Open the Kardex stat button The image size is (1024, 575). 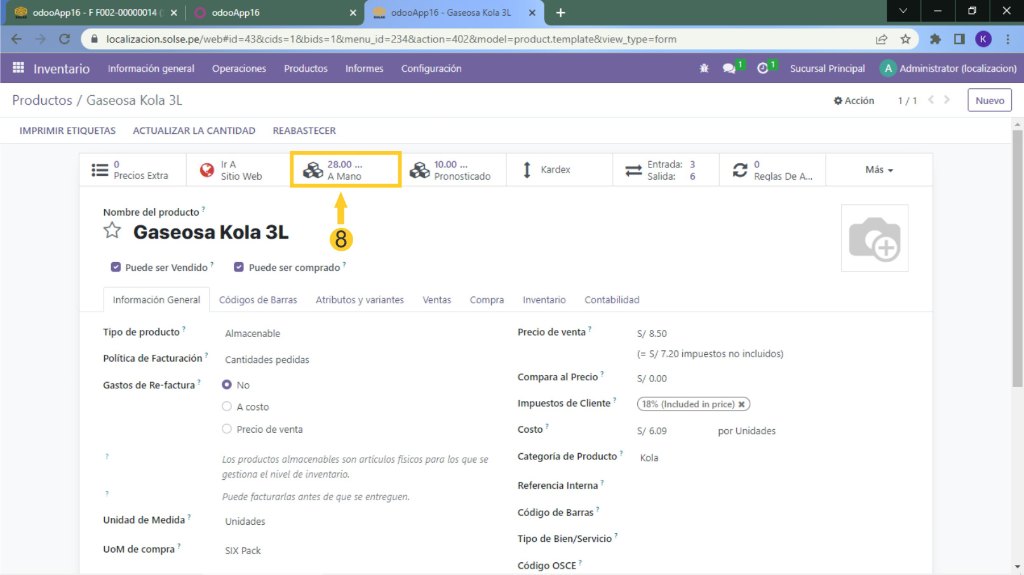point(546,170)
